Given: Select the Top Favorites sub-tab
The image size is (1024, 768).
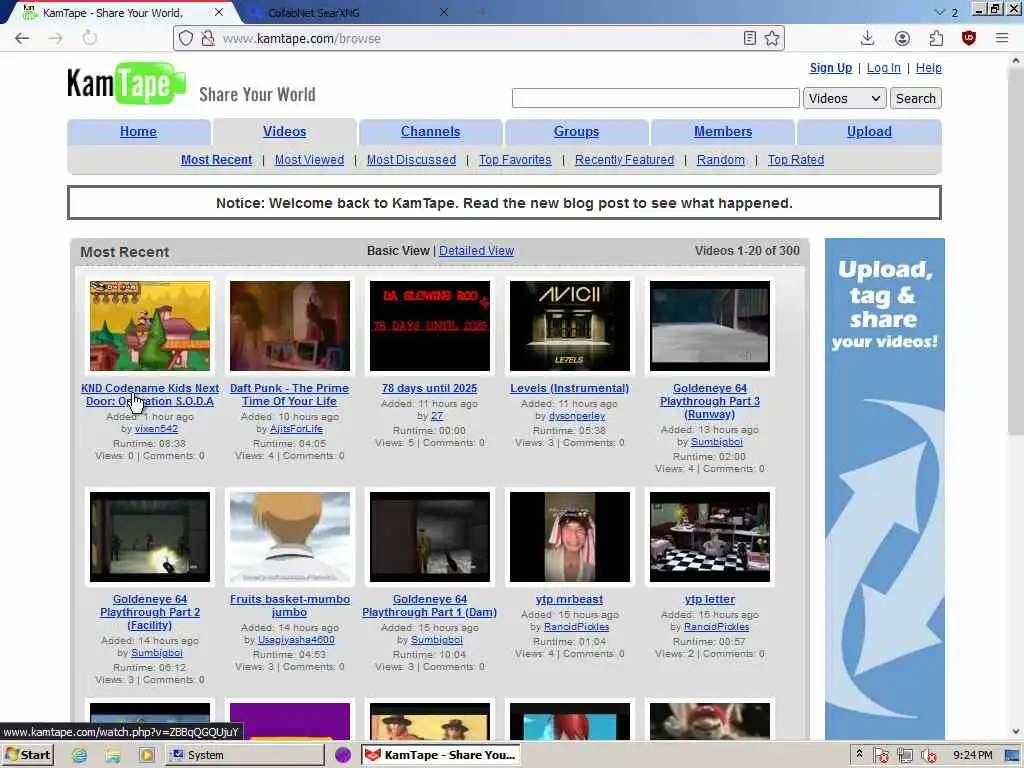Looking at the screenshot, I should (x=515, y=159).
